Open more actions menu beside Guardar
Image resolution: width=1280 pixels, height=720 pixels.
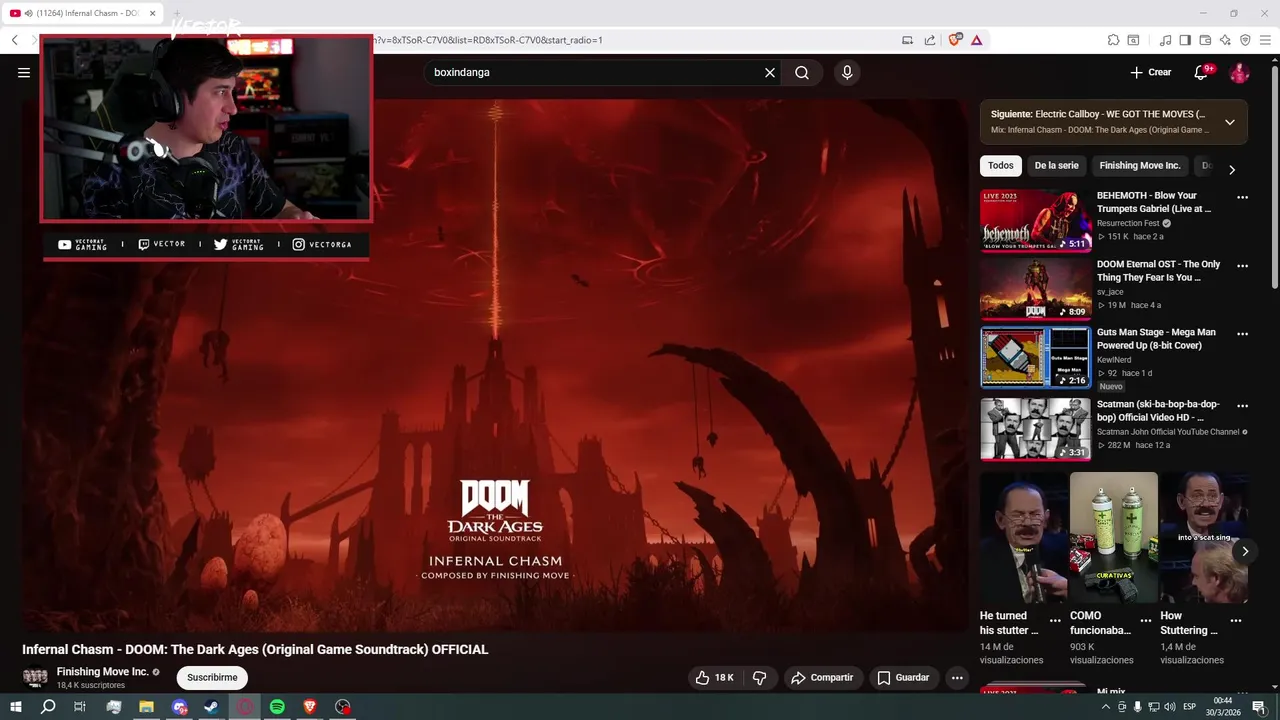(957, 678)
